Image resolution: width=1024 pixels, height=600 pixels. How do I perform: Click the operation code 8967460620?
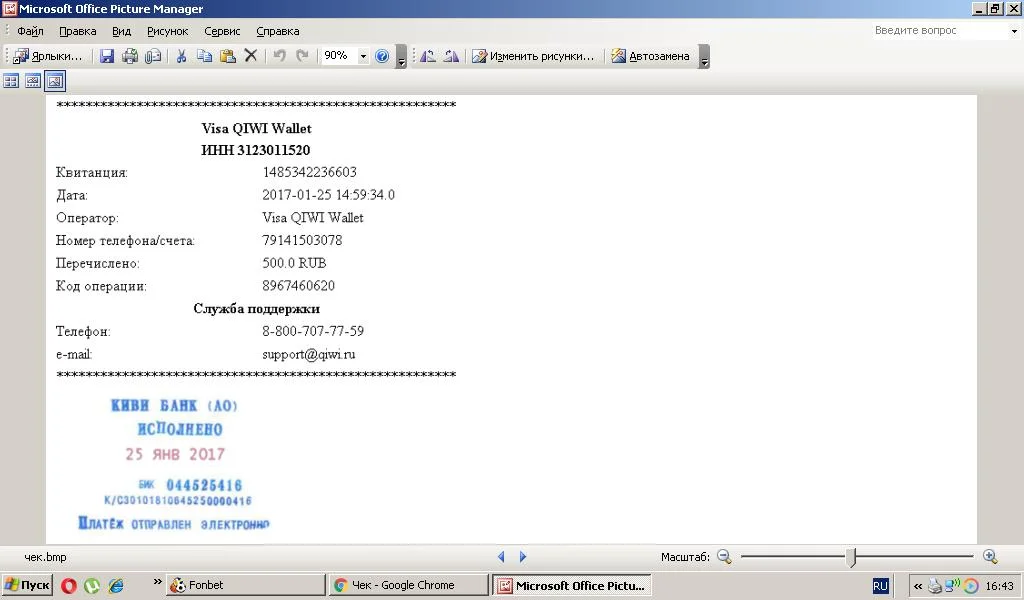click(x=298, y=286)
